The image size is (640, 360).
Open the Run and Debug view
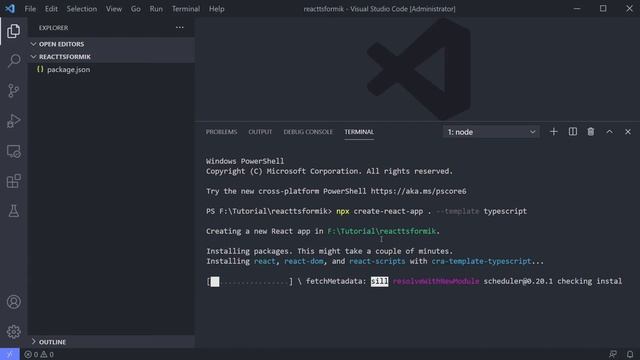pos(13,121)
